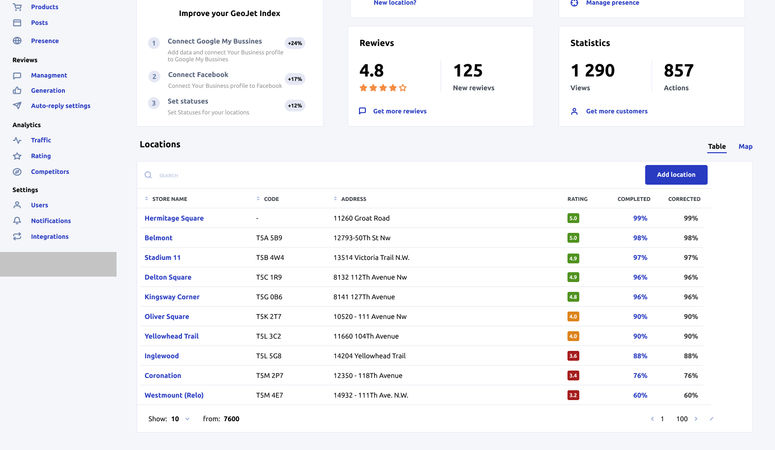Open Notifications settings

(x=51, y=221)
